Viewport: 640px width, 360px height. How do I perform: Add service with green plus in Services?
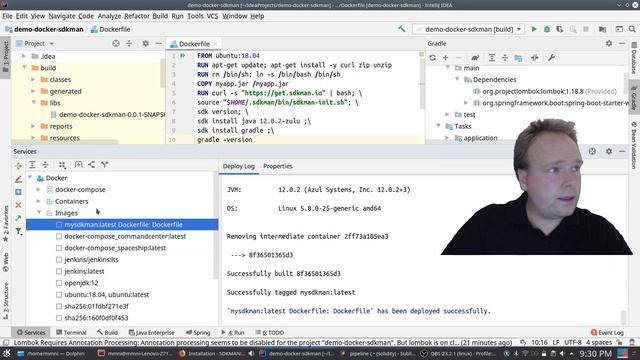(x=18, y=166)
